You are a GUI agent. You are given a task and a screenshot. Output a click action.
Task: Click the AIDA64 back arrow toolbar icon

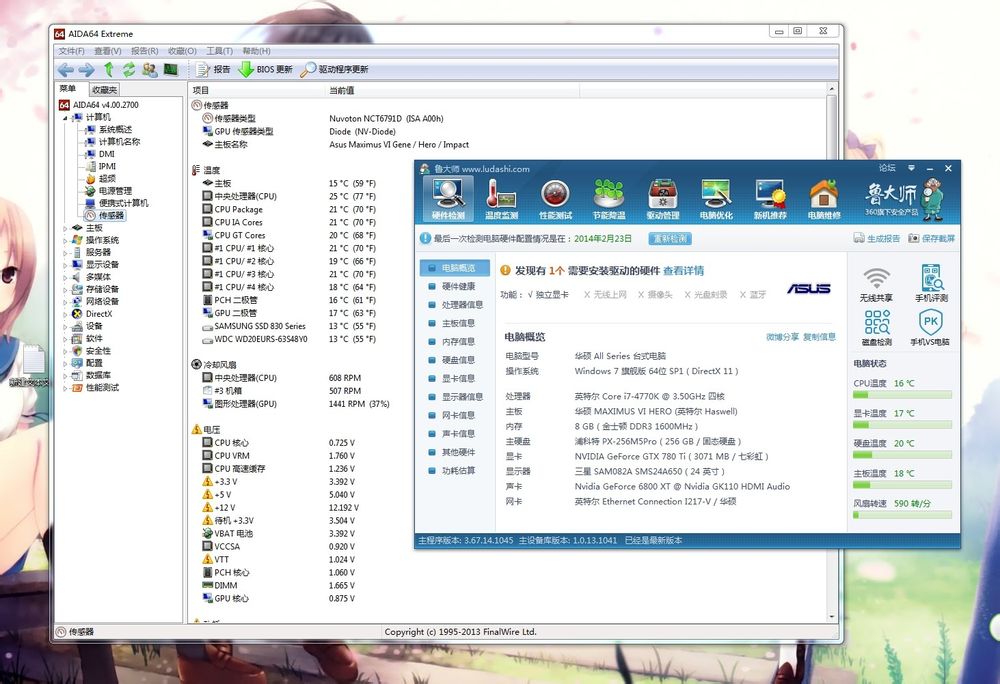(x=66, y=69)
